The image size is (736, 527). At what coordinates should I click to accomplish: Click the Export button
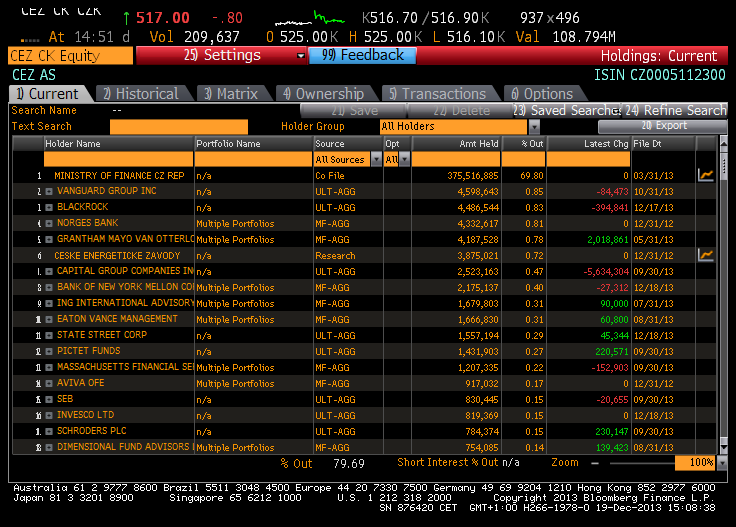pos(663,126)
